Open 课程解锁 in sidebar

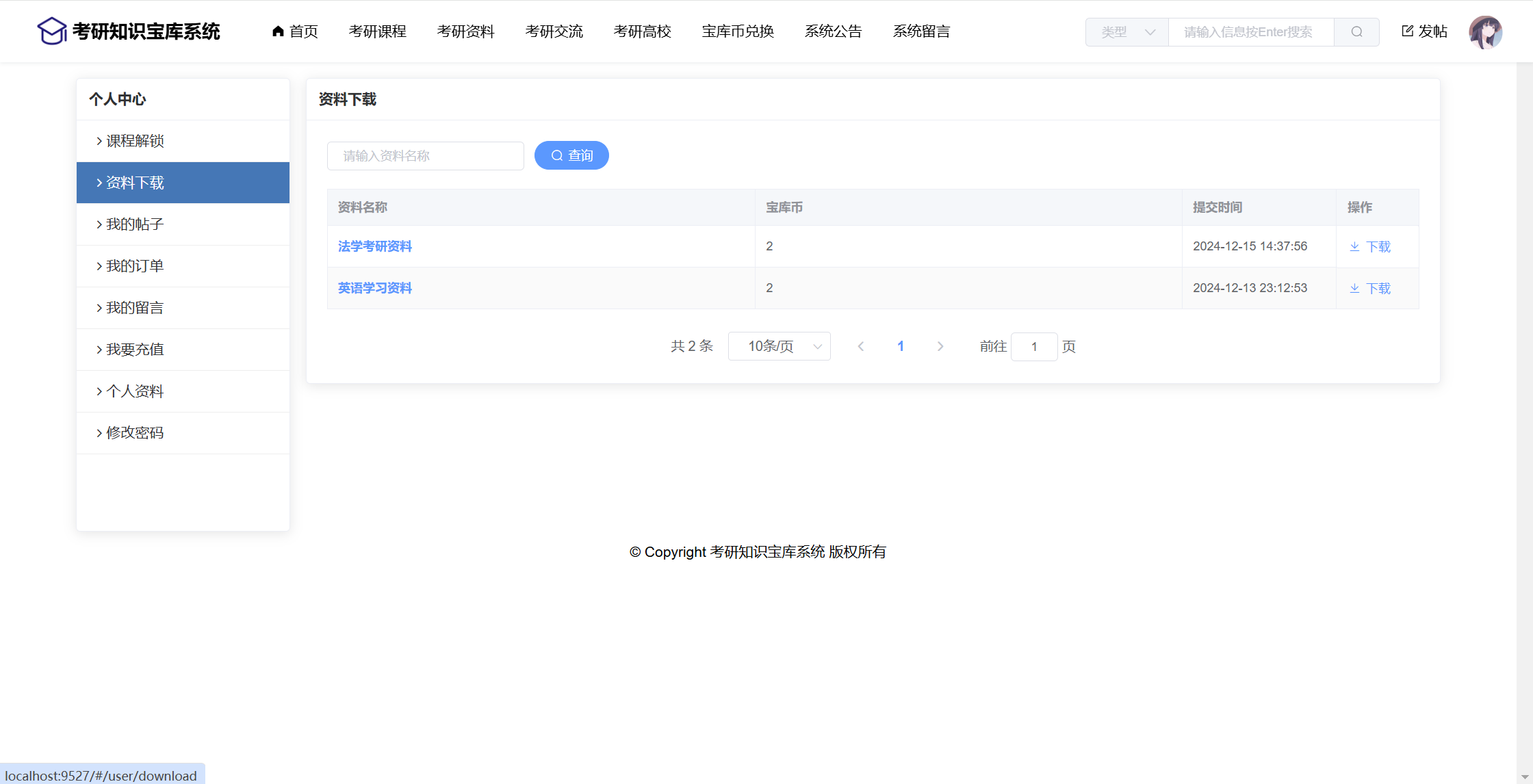[135, 141]
